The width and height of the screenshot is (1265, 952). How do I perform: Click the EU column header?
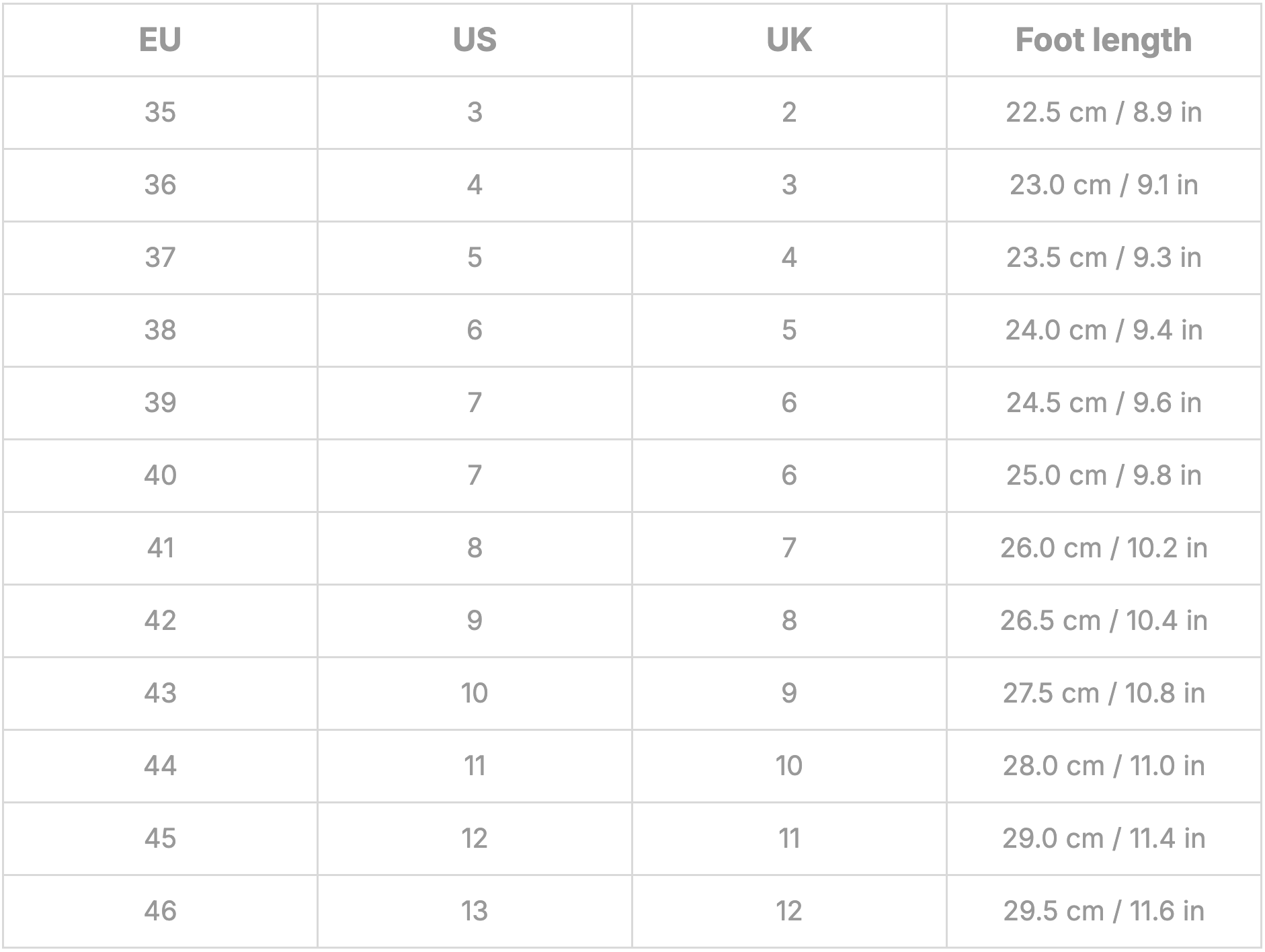pyautogui.click(x=160, y=40)
